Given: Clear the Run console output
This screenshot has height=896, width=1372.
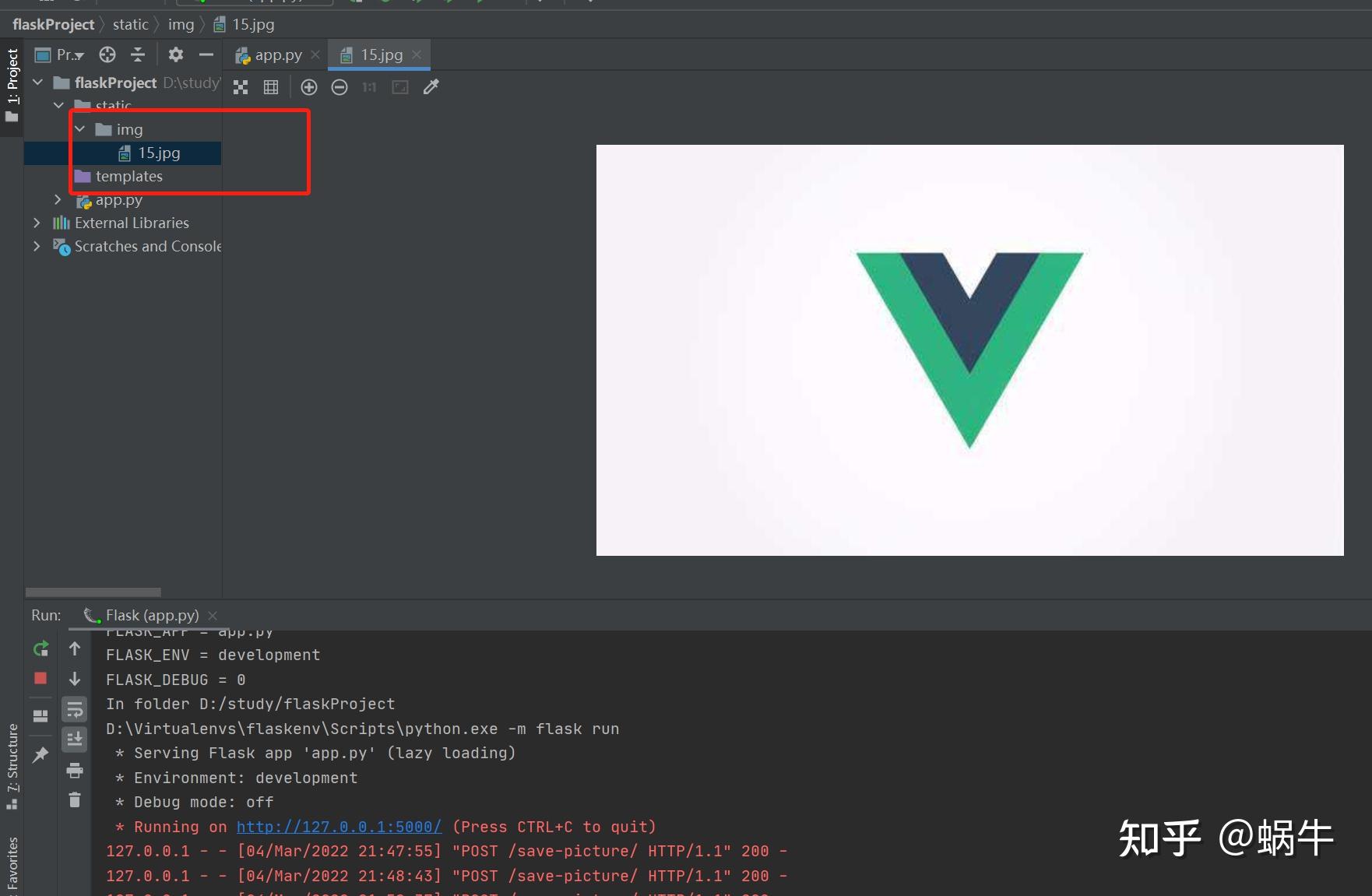Looking at the screenshot, I should [x=75, y=799].
